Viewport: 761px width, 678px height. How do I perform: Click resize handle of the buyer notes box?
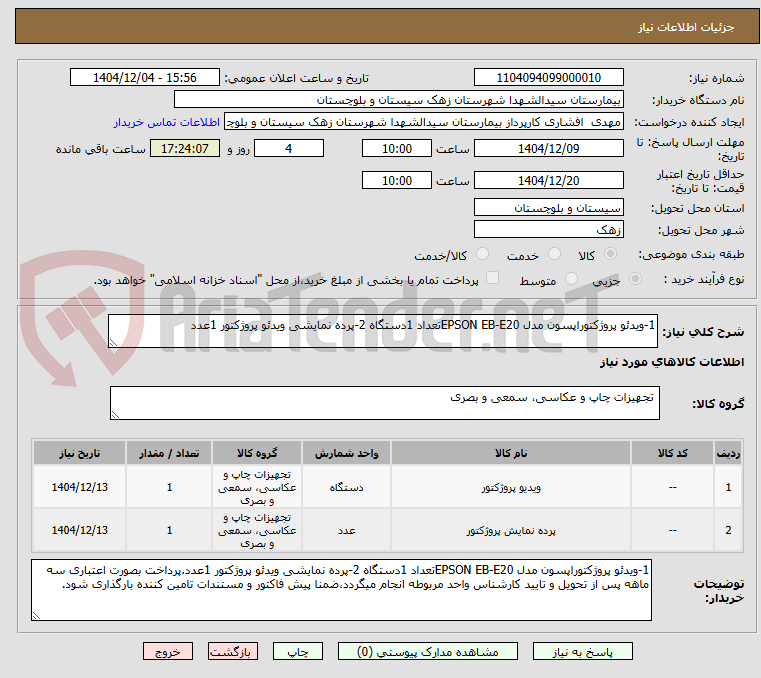point(37,615)
